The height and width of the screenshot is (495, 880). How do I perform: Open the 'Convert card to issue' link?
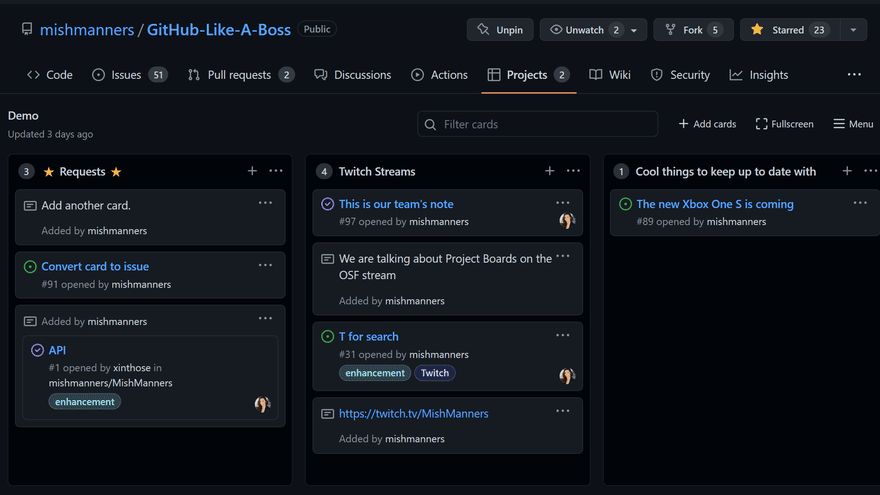pyautogui.click(x=95, y=267)
